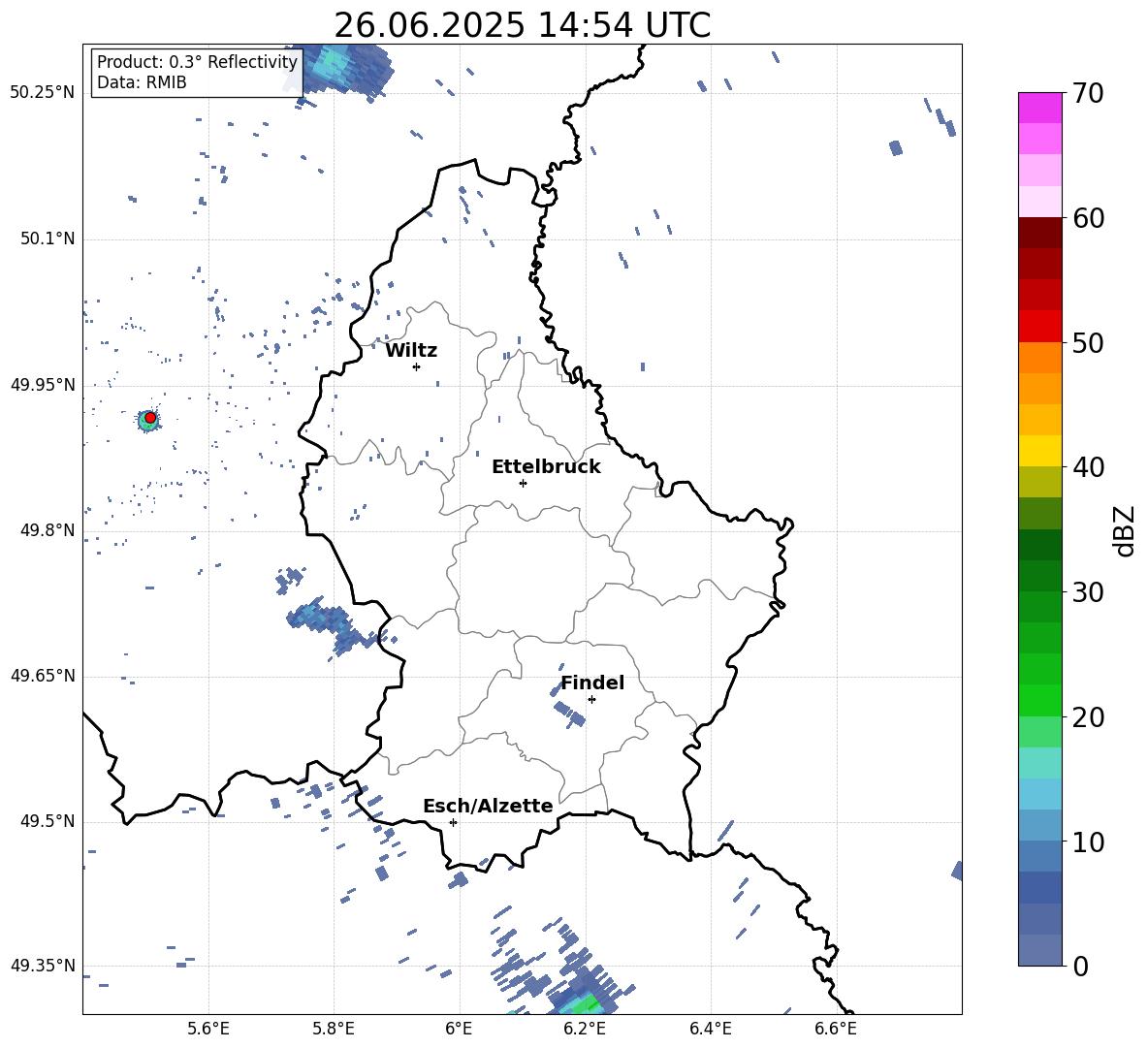Click the slate blue bottom colorbar segment
The width and height of the screenshot is (1148, 1048).
point(1039,950)
